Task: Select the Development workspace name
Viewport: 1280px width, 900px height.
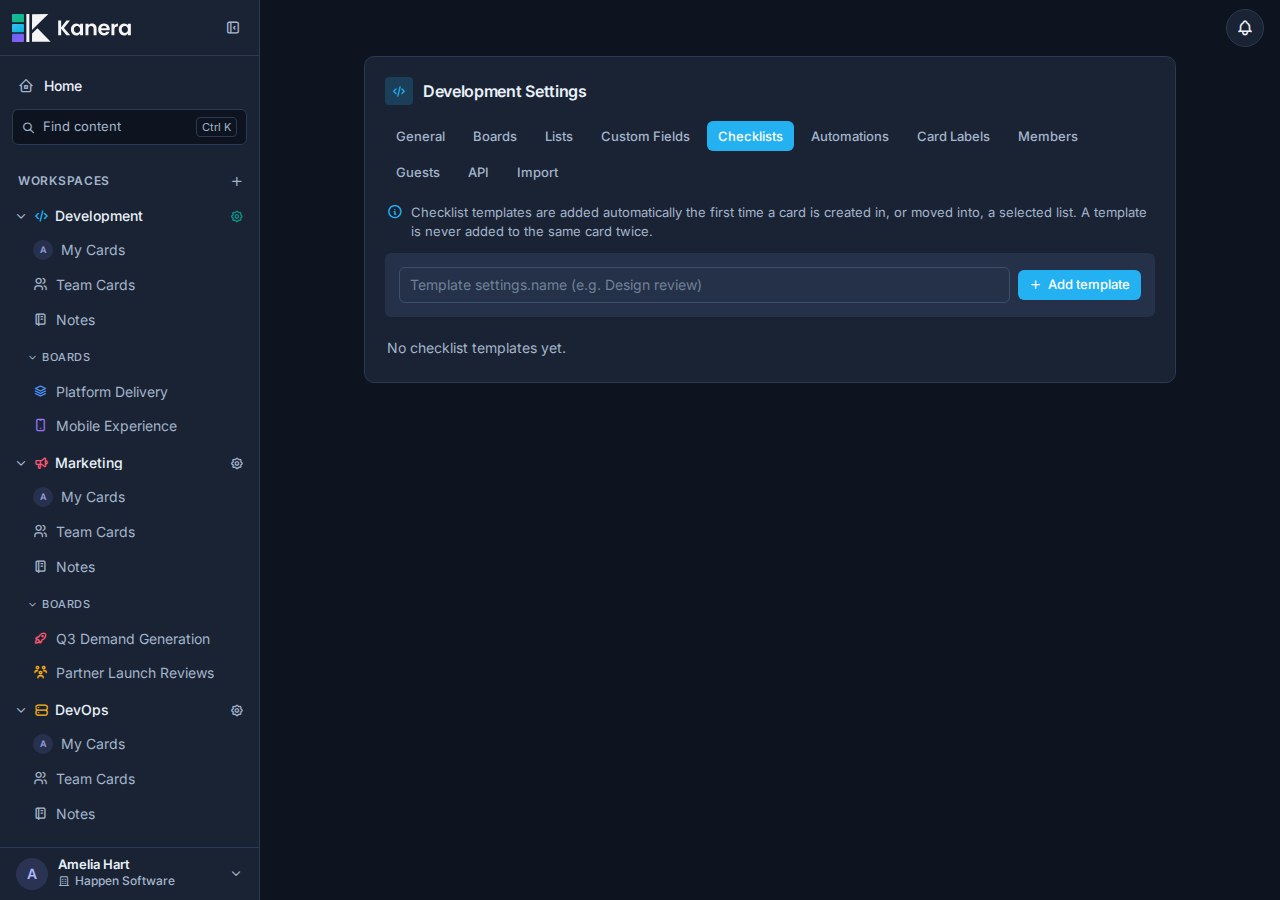Action: pos(99,216)
